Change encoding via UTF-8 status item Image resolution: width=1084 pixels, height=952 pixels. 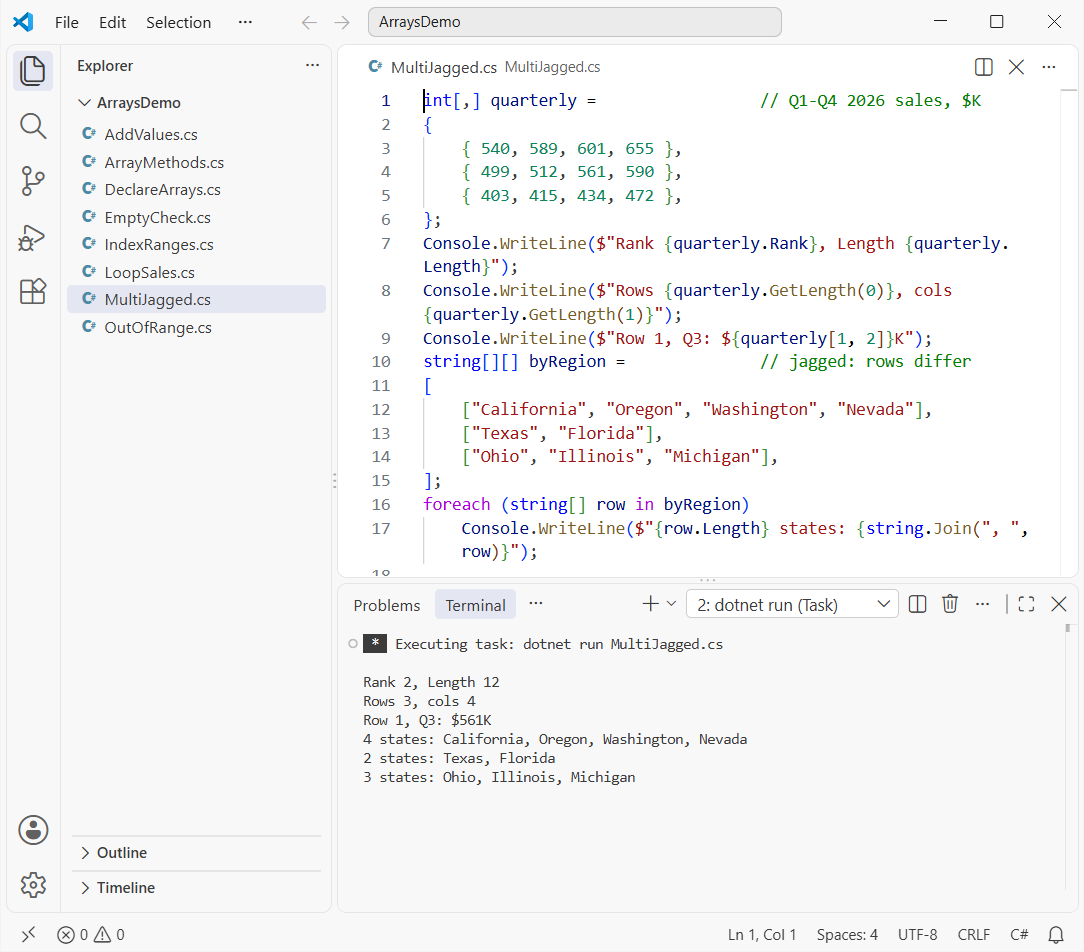(x=917, y=935)
